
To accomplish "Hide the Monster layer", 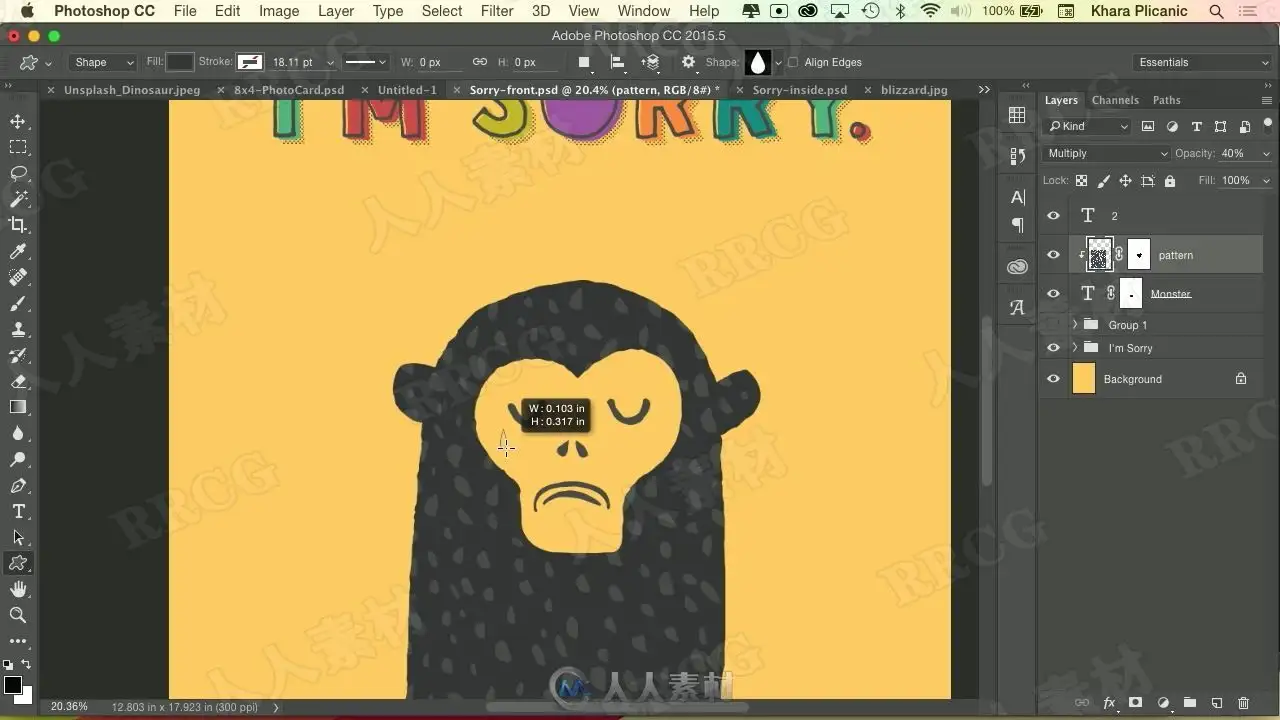I will point(1053,294).
